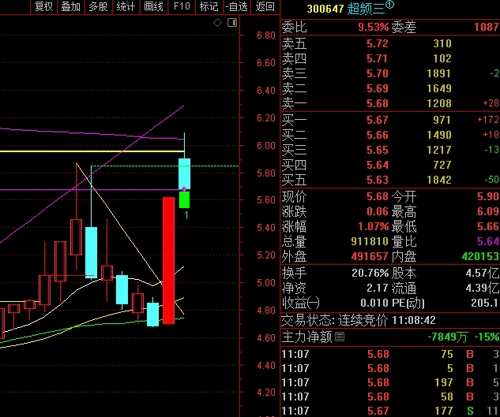The width and height of the screenshot is (500, 417).
Task: Click the green candlestick marked 1
Action: tap(184, 200)
